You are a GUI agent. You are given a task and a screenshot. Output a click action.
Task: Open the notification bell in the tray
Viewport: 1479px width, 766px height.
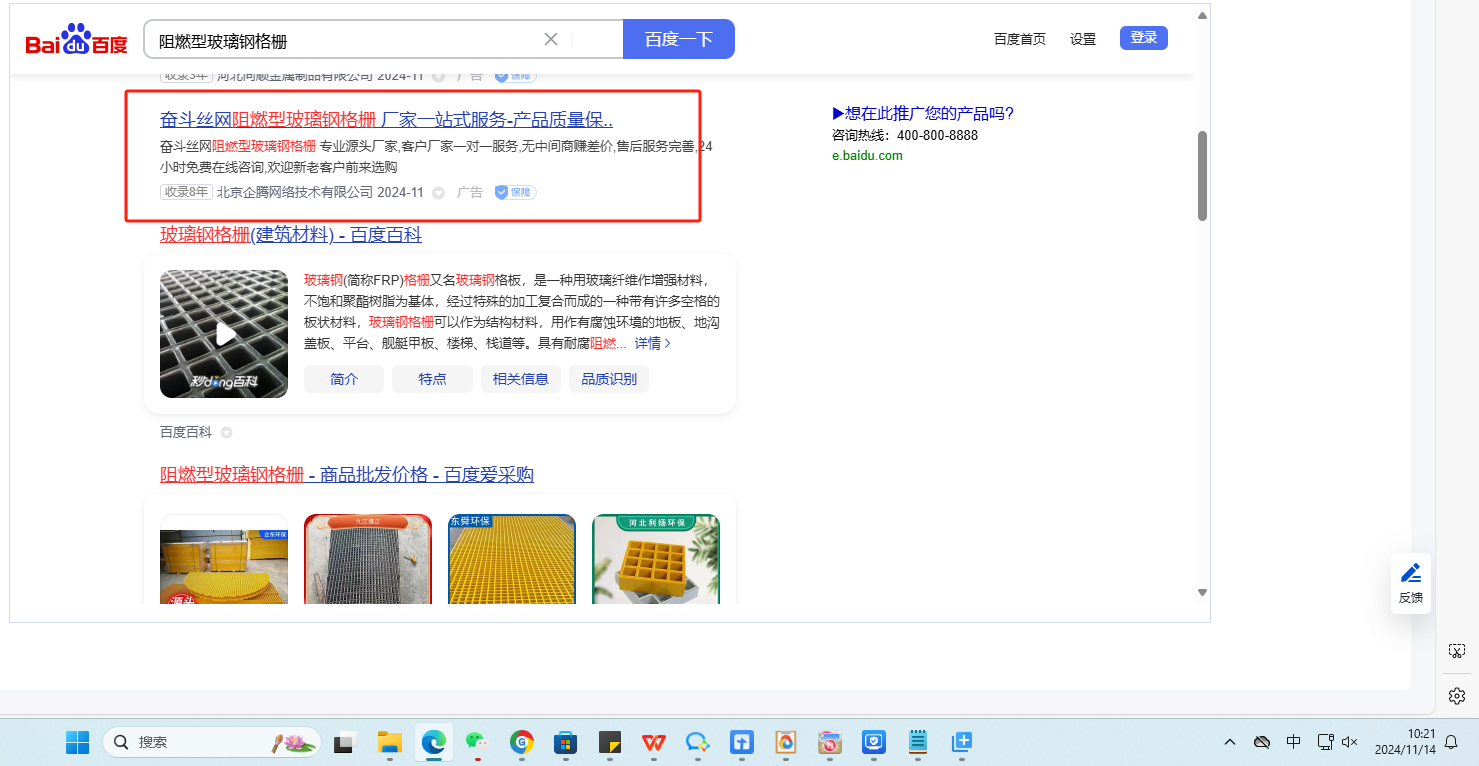(1453, 742)
